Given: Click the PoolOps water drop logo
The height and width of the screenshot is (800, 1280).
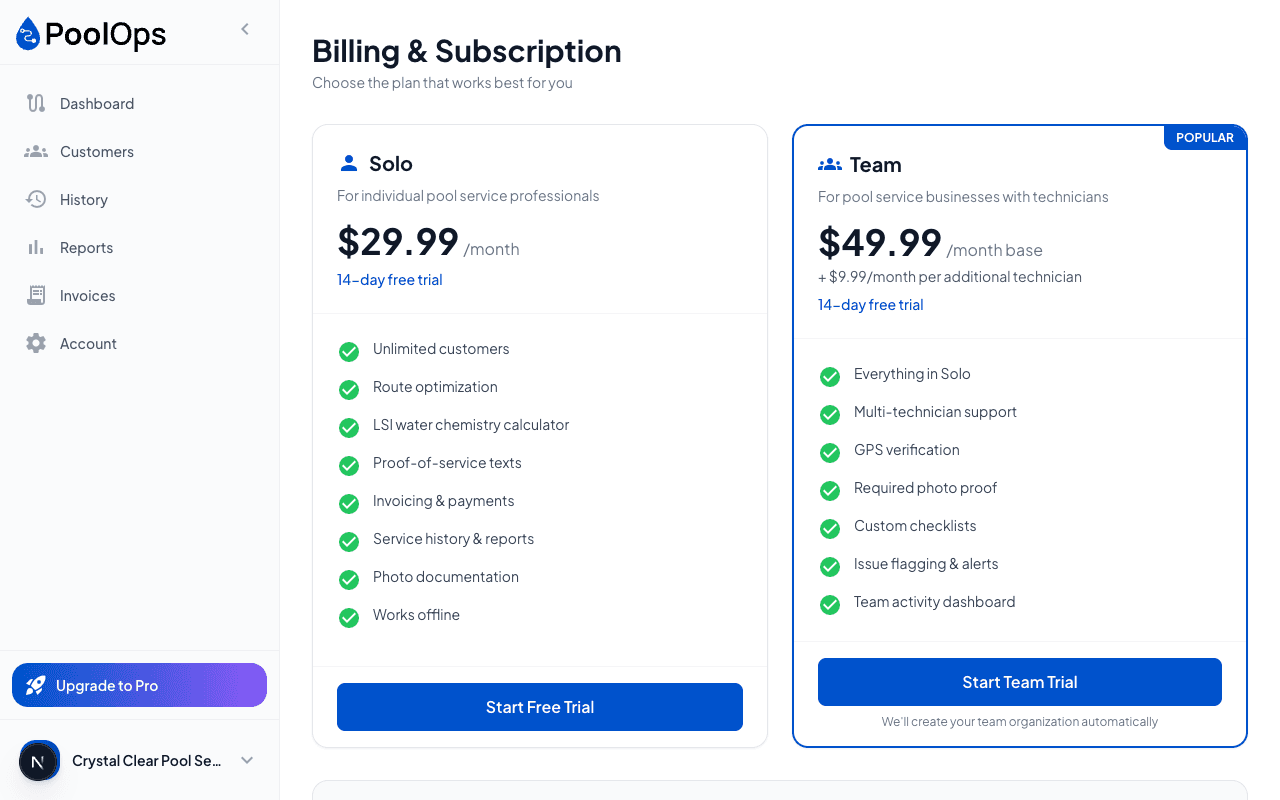Looking at the screenshot, I should [27, 33].
